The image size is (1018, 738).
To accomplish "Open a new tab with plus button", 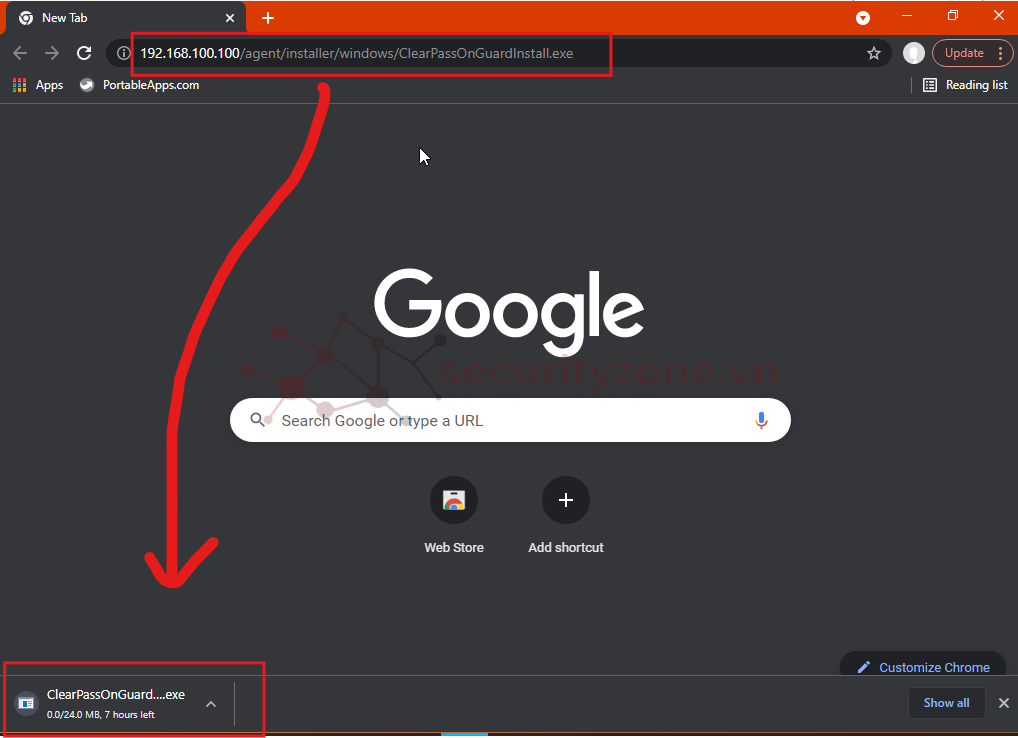I will [268, 18].
